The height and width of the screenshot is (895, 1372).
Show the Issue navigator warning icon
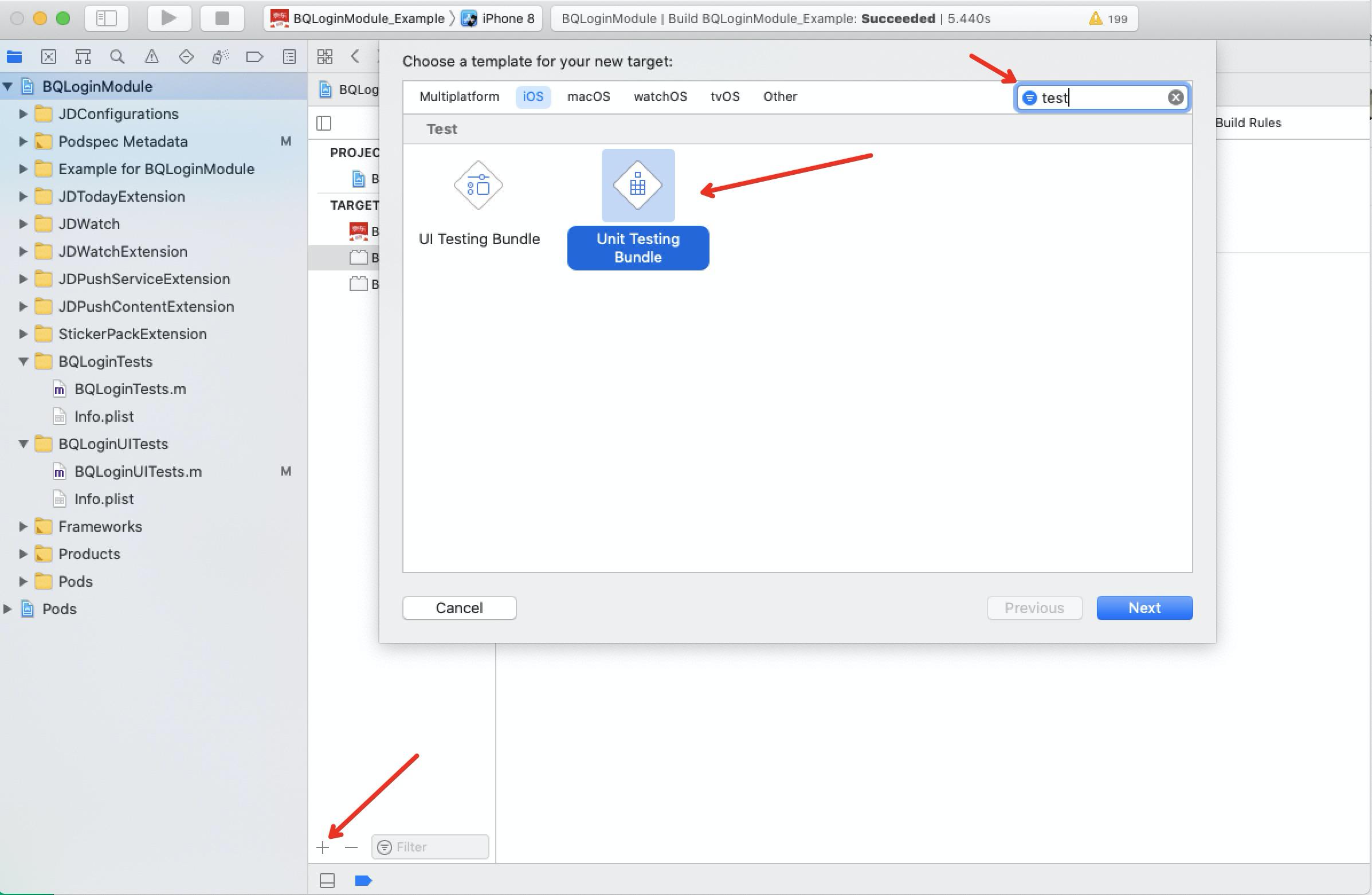[x=152, y=57]
